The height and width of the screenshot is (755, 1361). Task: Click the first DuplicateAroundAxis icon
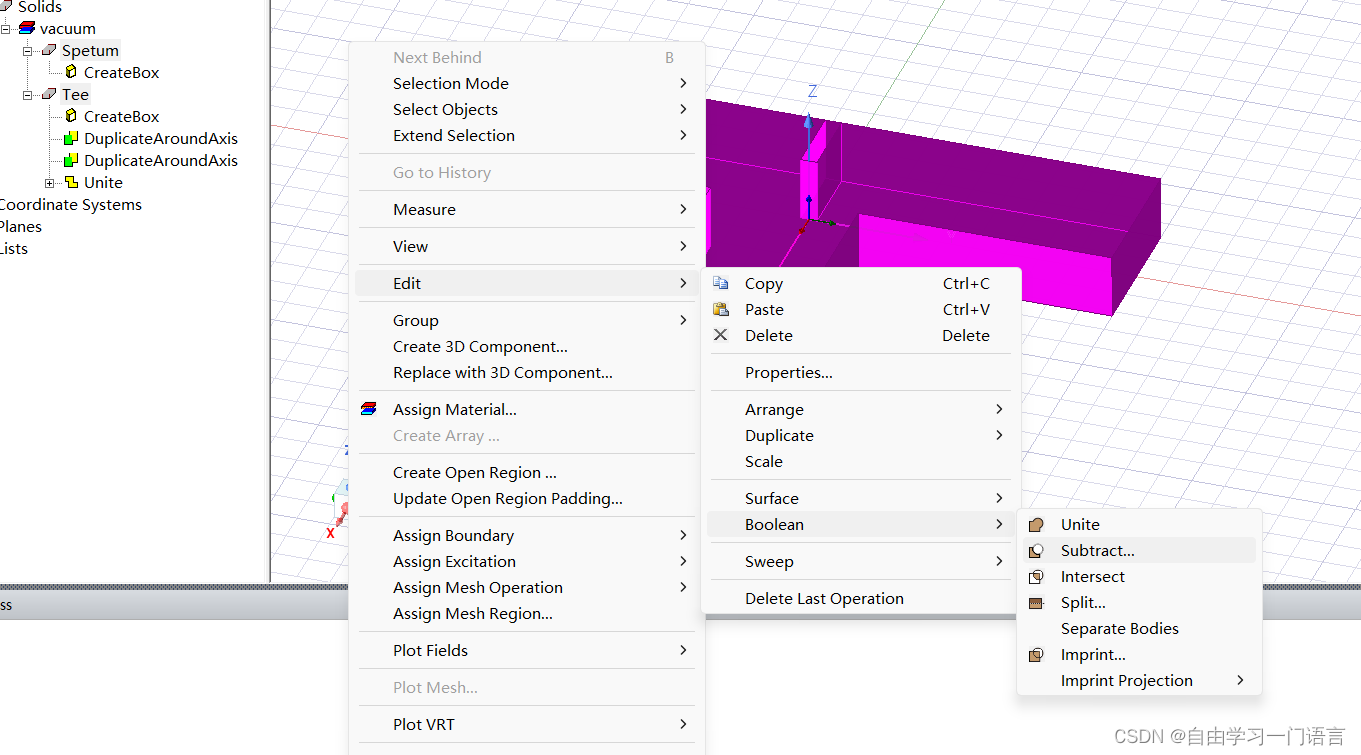[x=71, y=138]
